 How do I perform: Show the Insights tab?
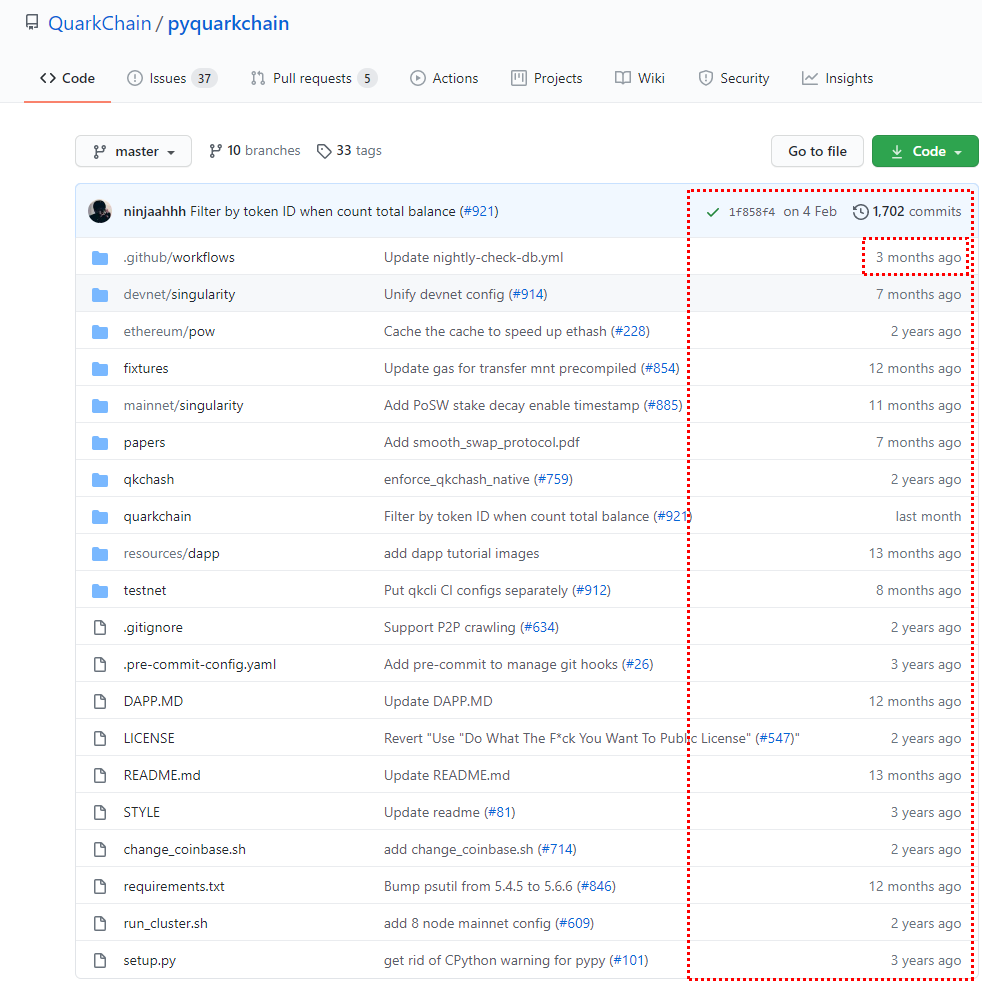pos(837,78)
